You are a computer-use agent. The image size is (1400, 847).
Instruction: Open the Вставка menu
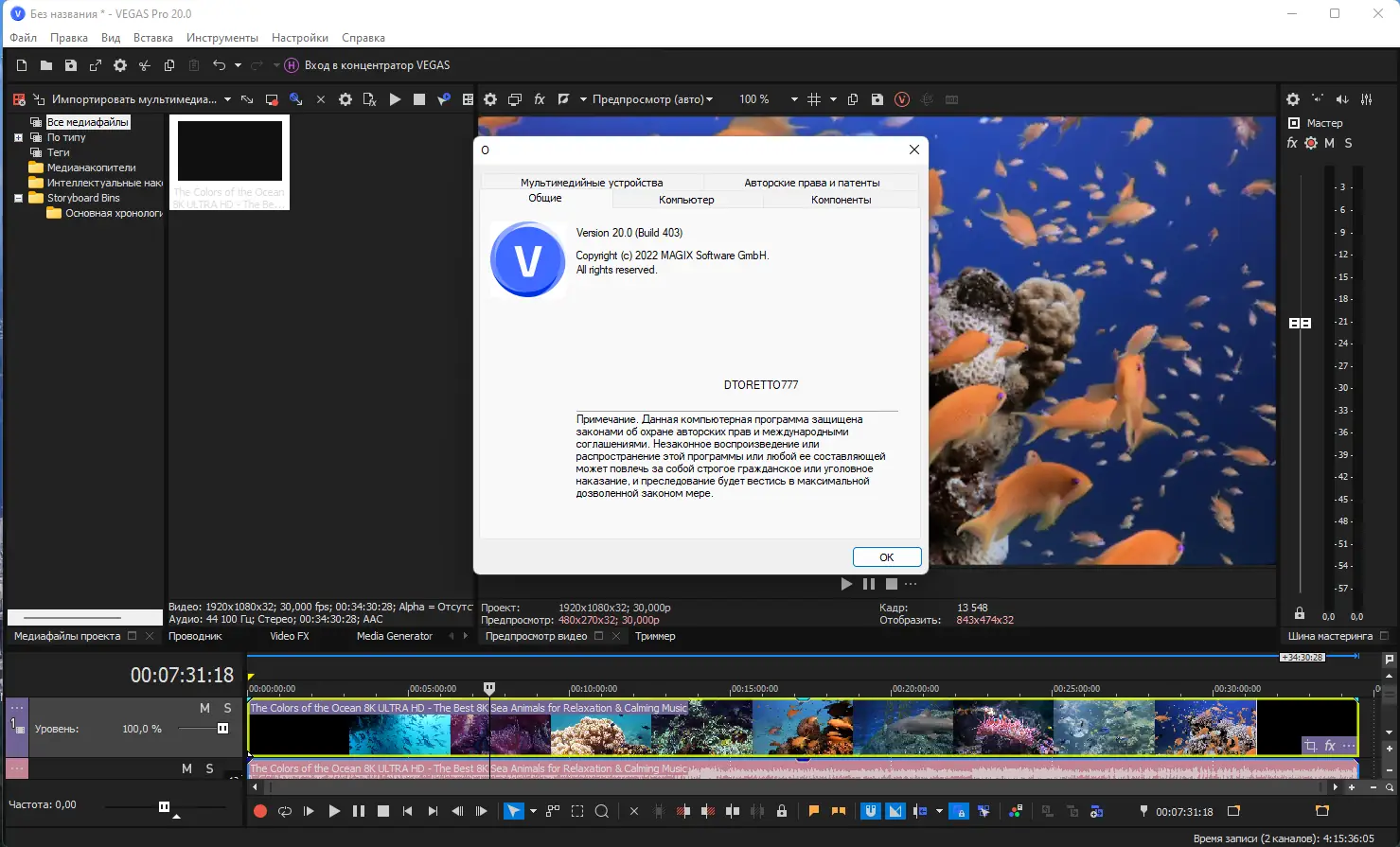point(153,38)
